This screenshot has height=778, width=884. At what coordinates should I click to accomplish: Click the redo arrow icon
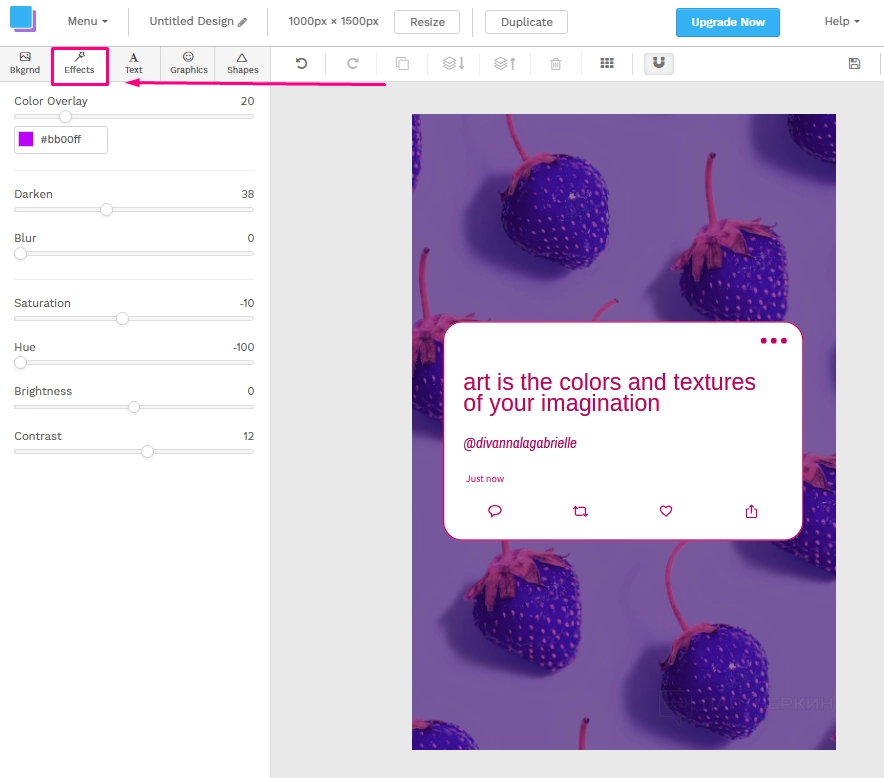[352, 64]
